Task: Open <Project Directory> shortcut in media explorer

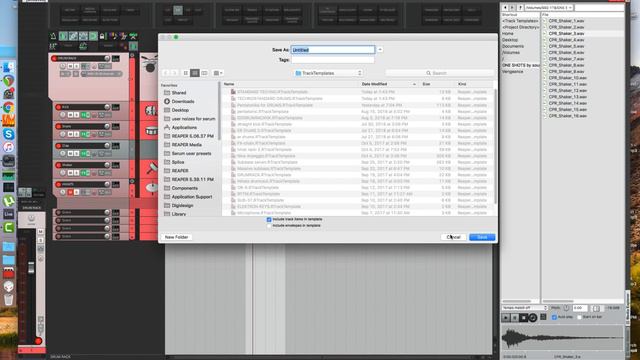Action: (520, 27)
